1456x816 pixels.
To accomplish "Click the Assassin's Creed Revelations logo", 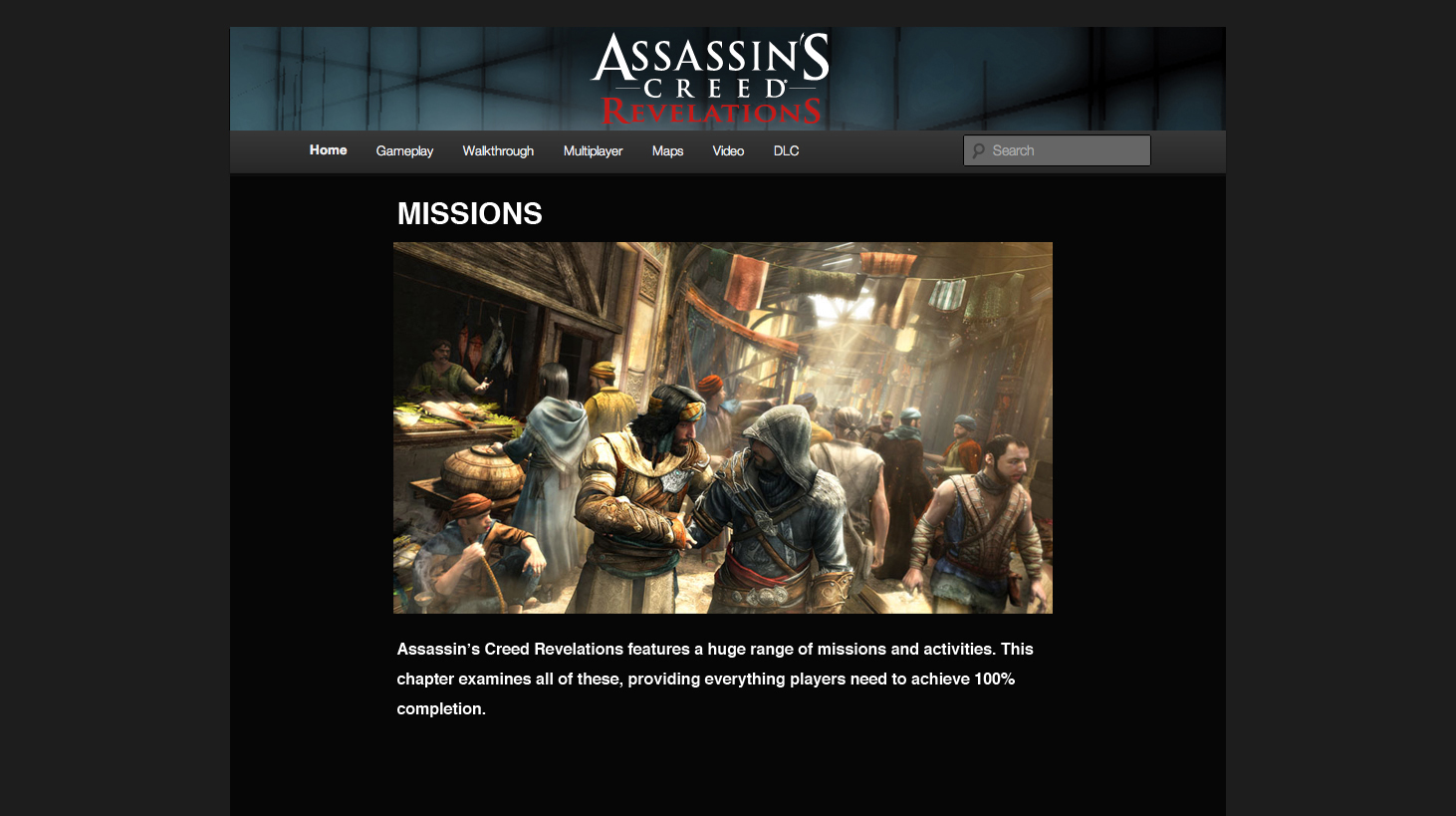I will pos(711,80).
